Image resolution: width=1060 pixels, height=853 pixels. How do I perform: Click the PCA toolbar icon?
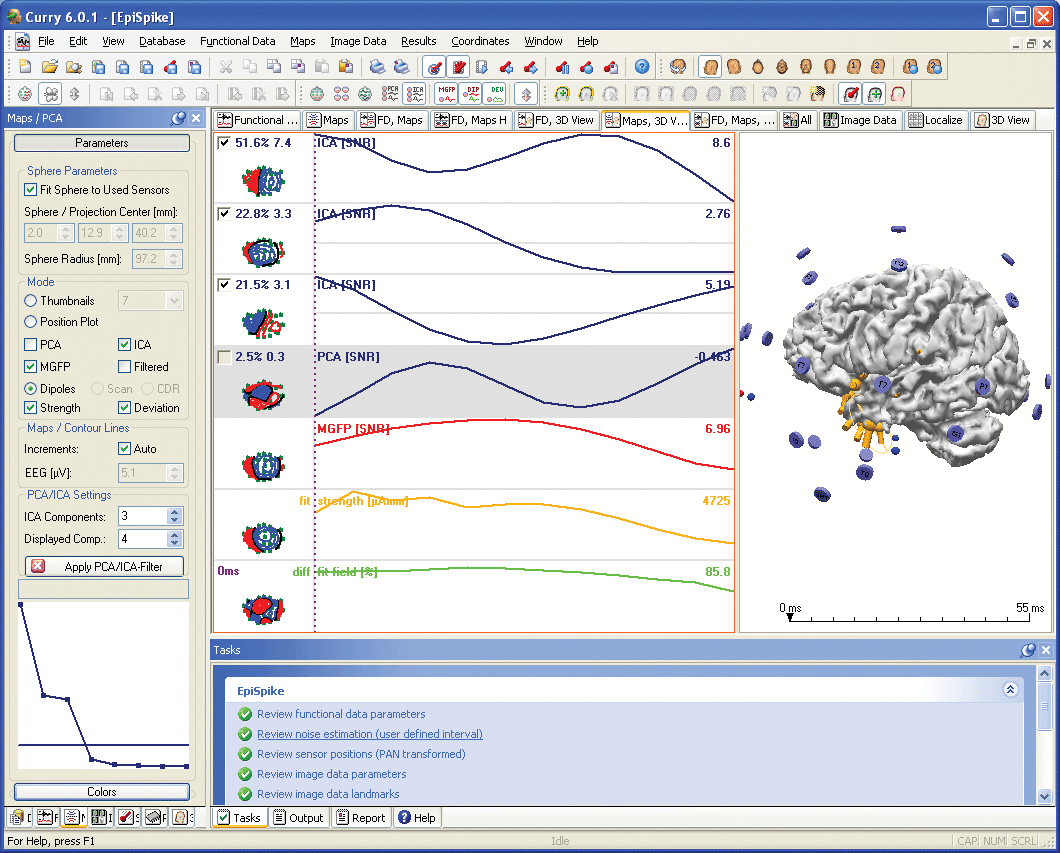click(x=389, y=94)
